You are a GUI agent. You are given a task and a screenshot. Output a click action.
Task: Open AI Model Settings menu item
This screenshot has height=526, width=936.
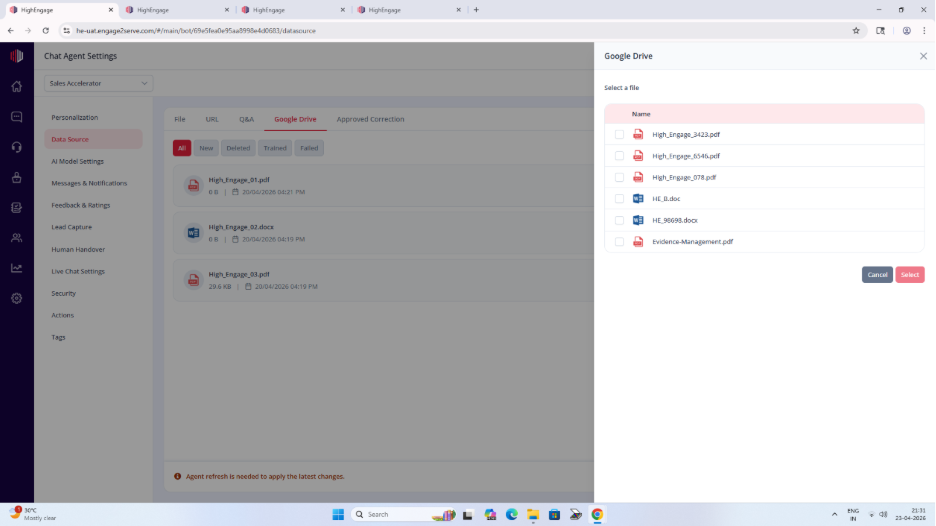(78, 161)
